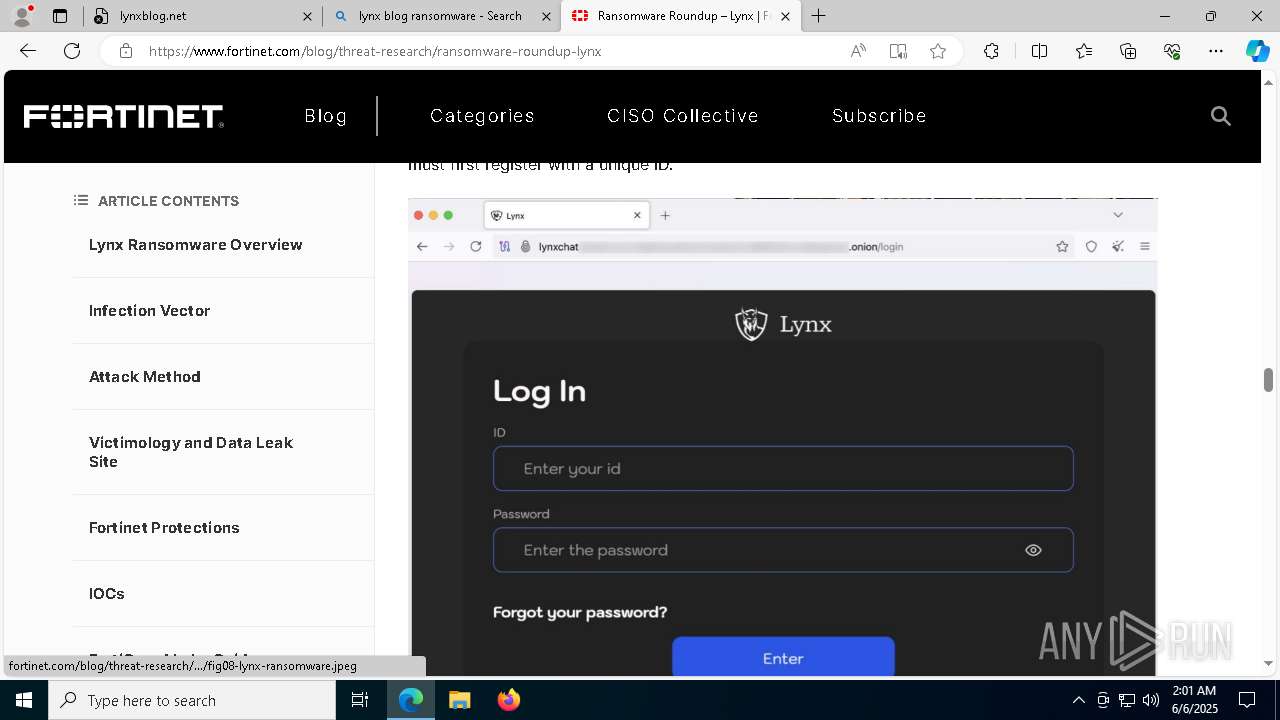Open Browser essentials icon

pyautogui.click(x=1172, y=51)
